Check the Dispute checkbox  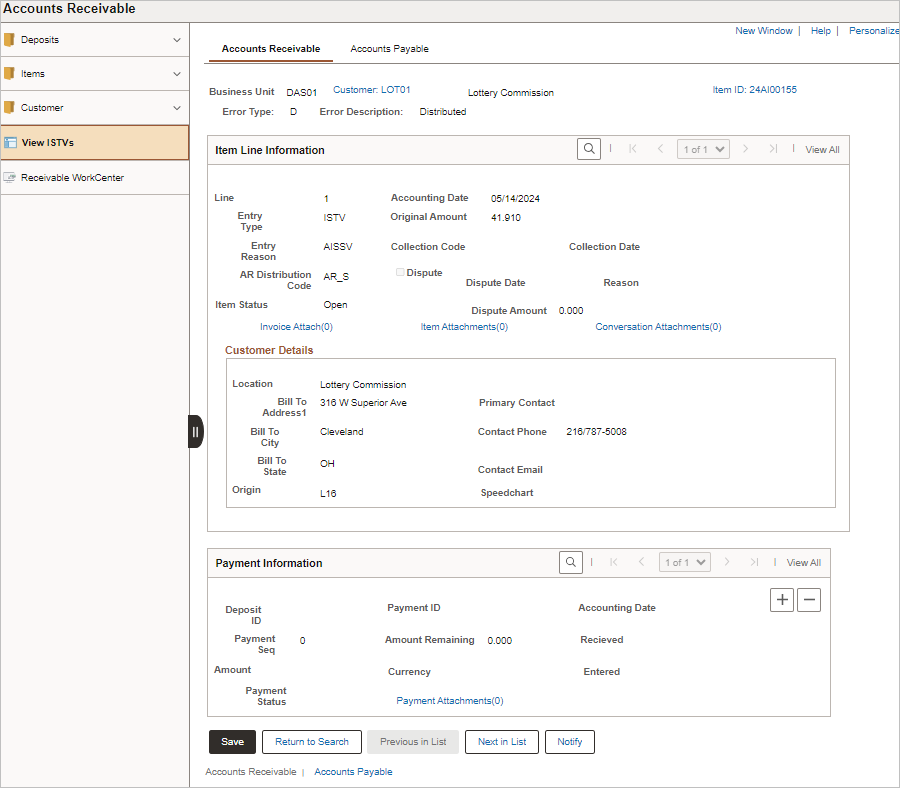click(x=398, y=271)
